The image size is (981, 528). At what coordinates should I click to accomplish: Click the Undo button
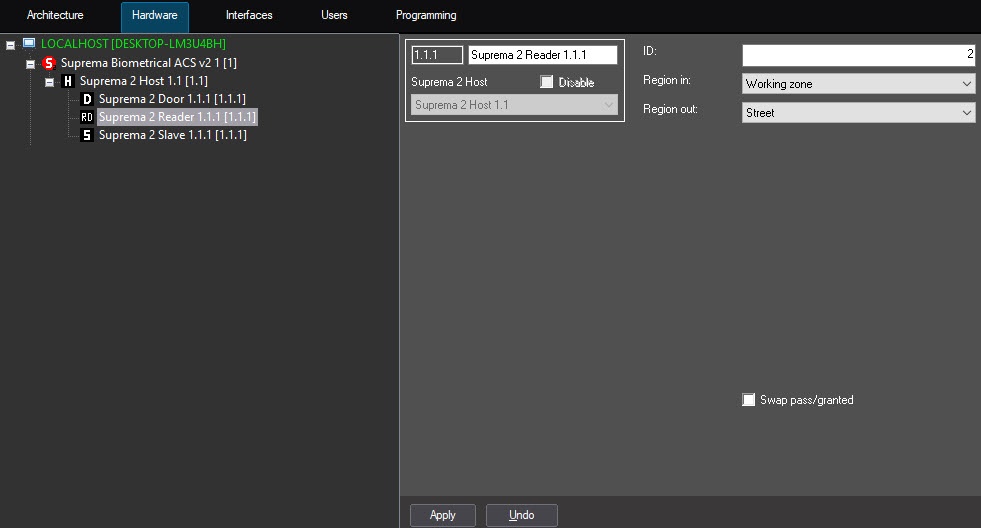(522, 515)
